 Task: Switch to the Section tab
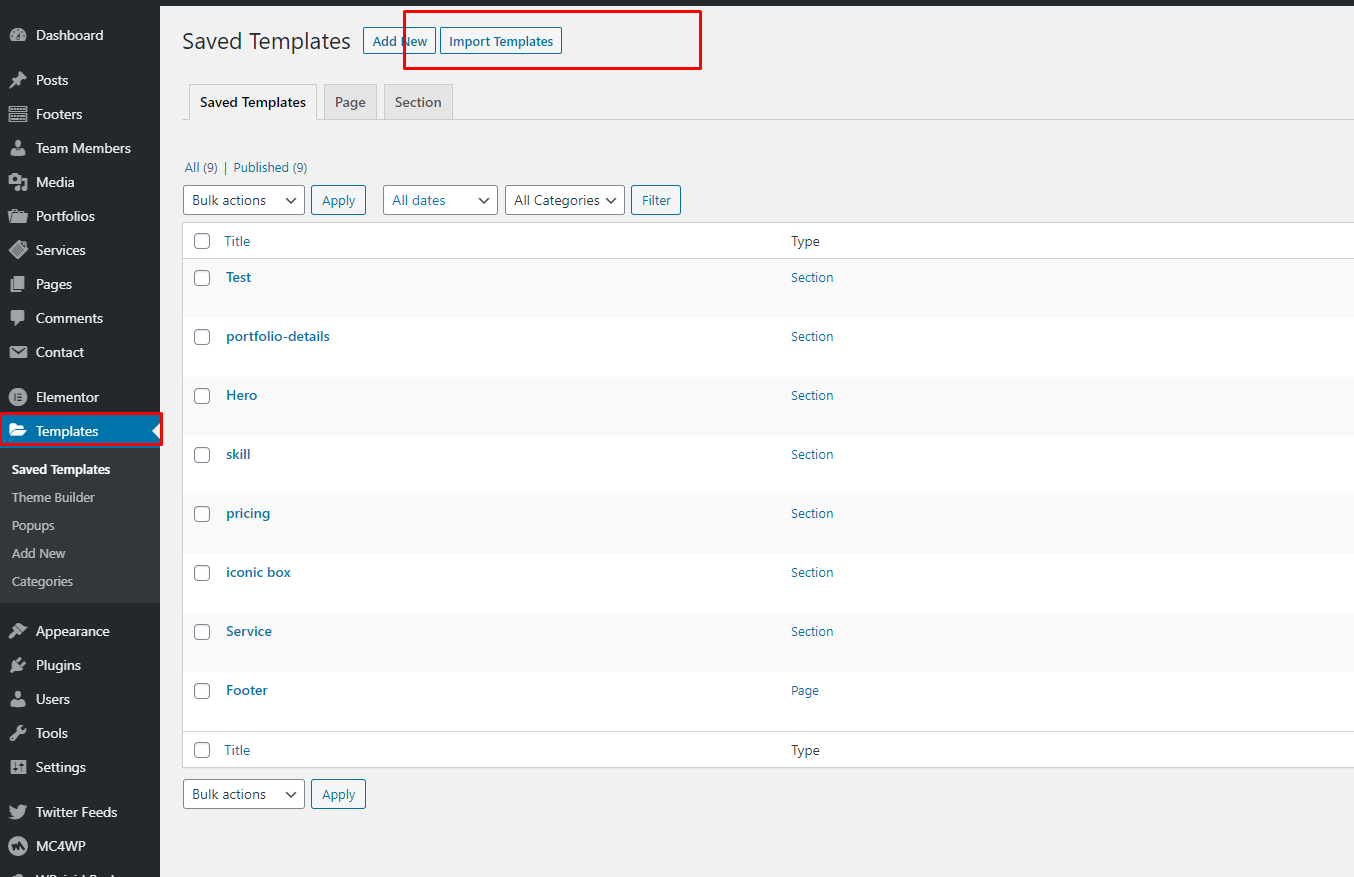pos(418,102)
